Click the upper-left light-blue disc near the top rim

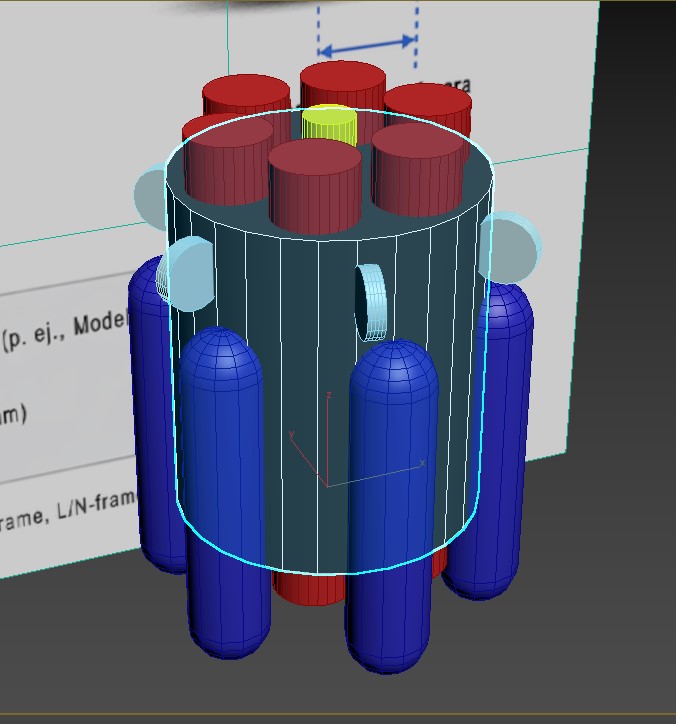(x=150, y=198)
